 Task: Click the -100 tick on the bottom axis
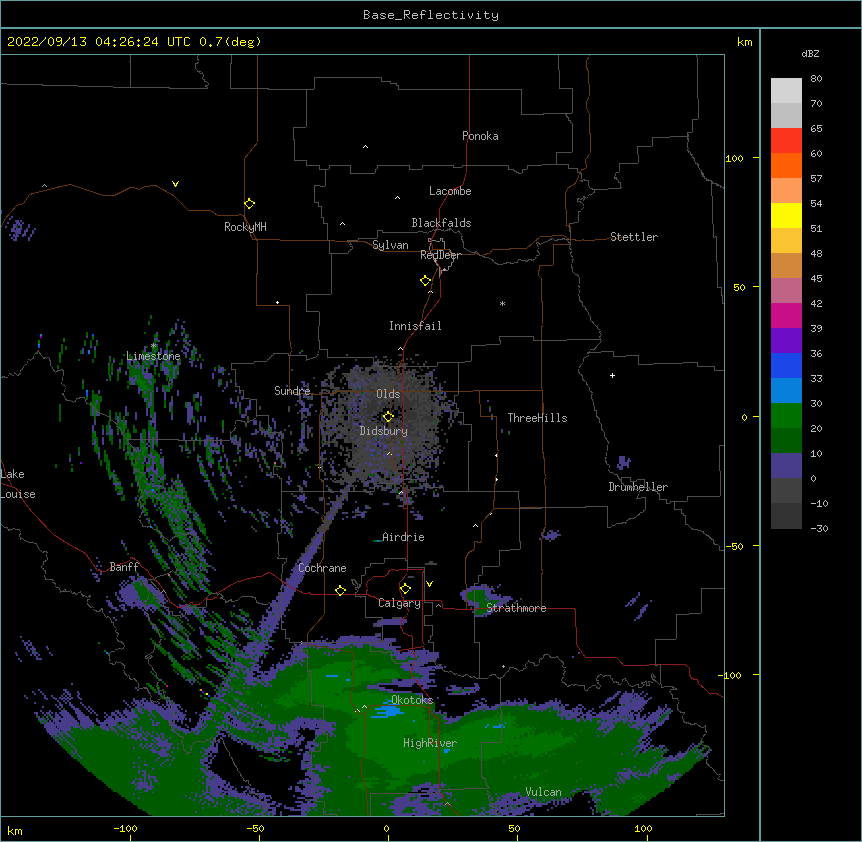tap(125, 829)
